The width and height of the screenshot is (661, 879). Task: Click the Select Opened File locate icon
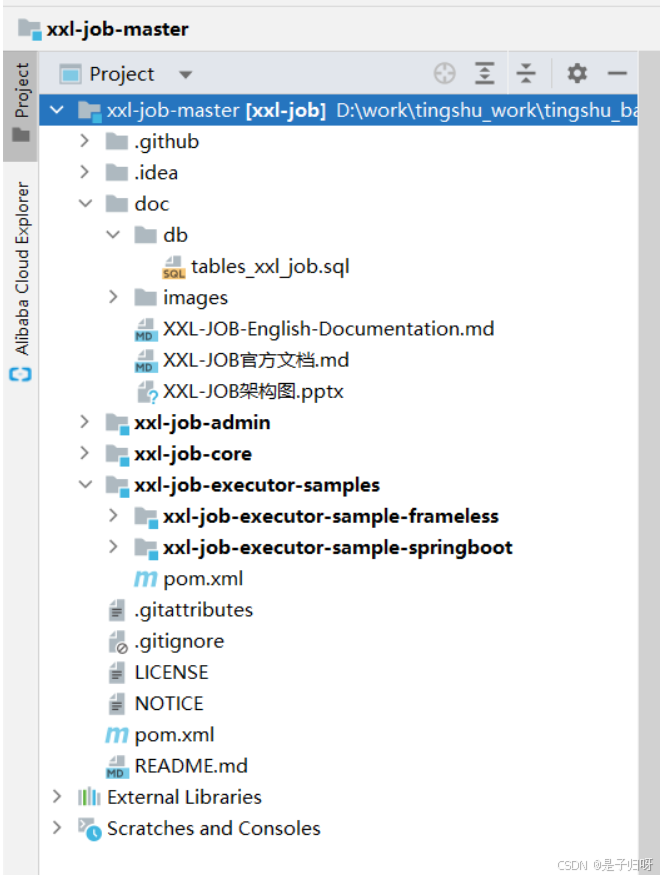coord(445,73)
